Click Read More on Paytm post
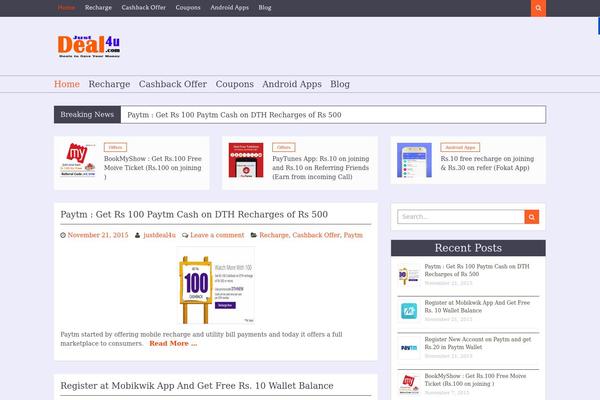The width and height of the screenshot is (600, 400). (173, 343)
